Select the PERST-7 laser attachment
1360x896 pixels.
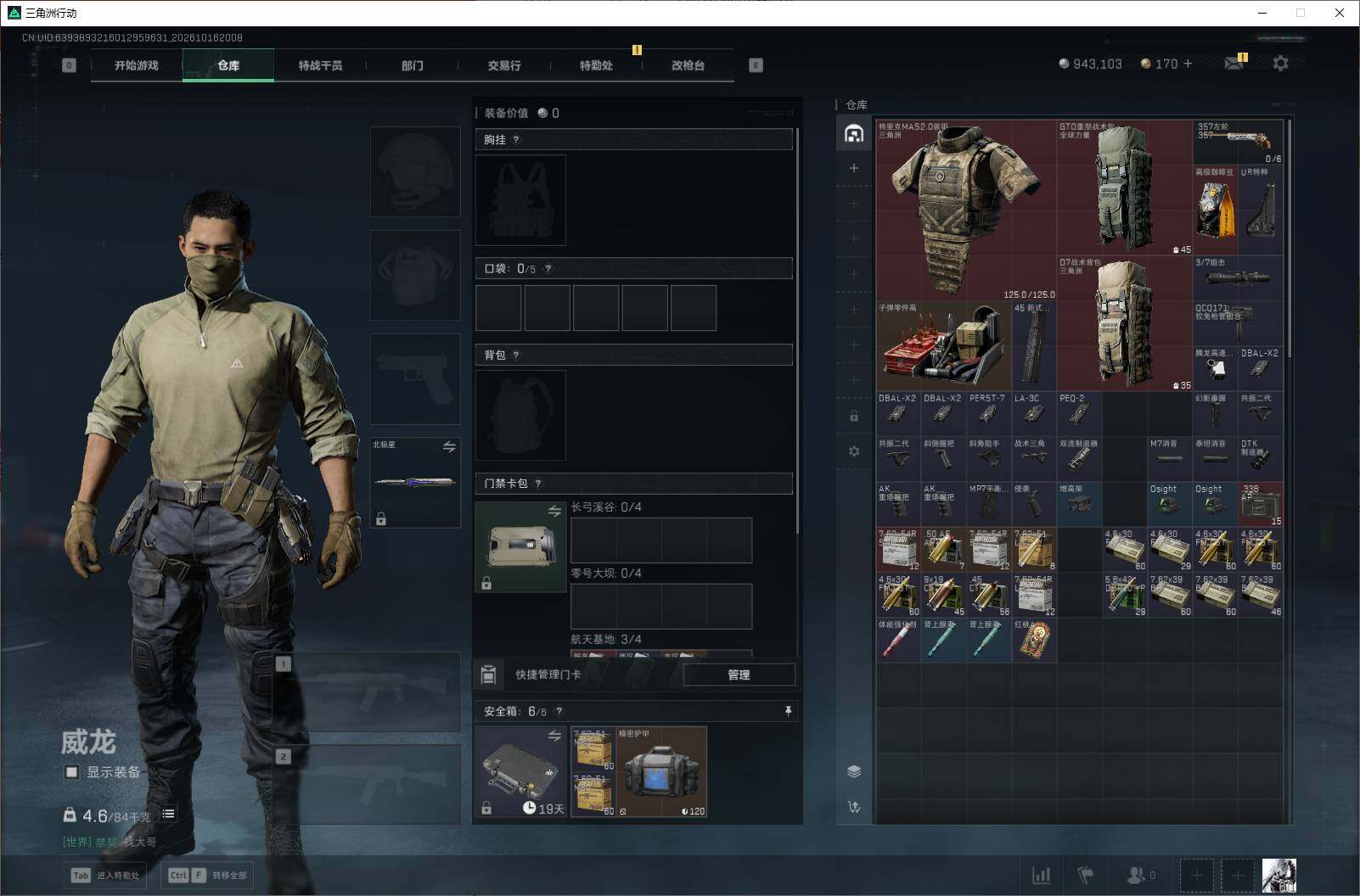(989, 414)
